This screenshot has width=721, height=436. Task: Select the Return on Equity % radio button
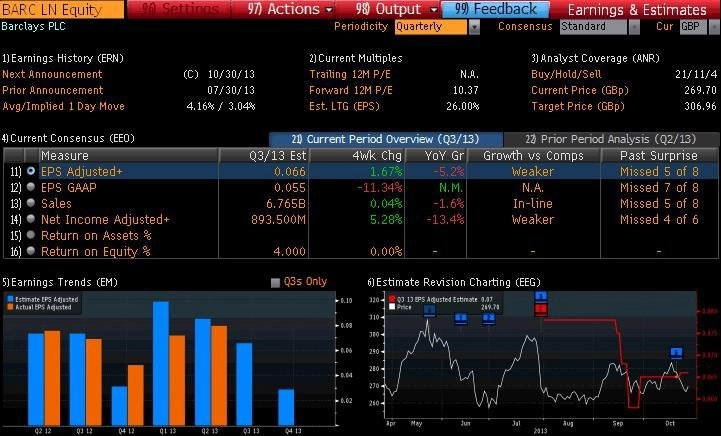pyautogui.click(x=31, y=251)
